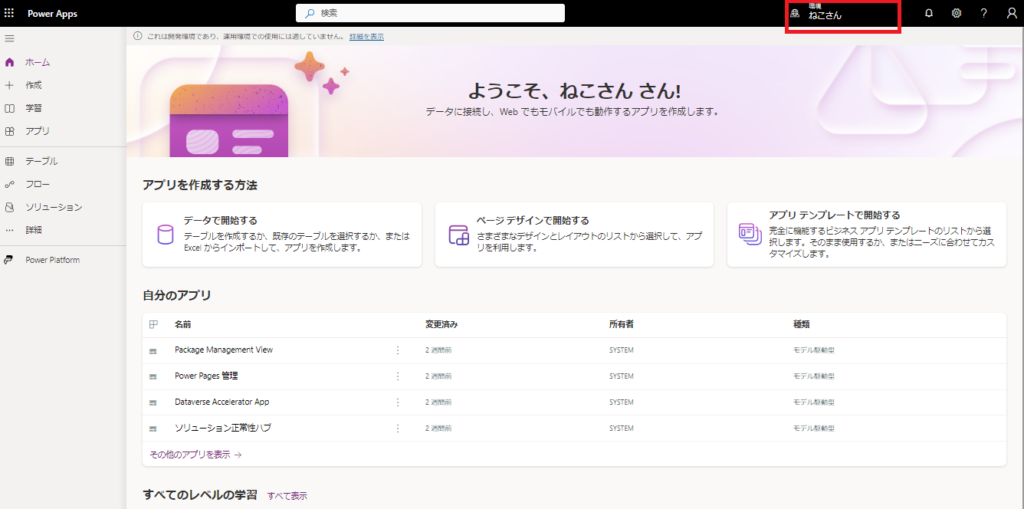
Task: Click the app icon of ソリューション正常性ハブ
Action: (153, 429)
